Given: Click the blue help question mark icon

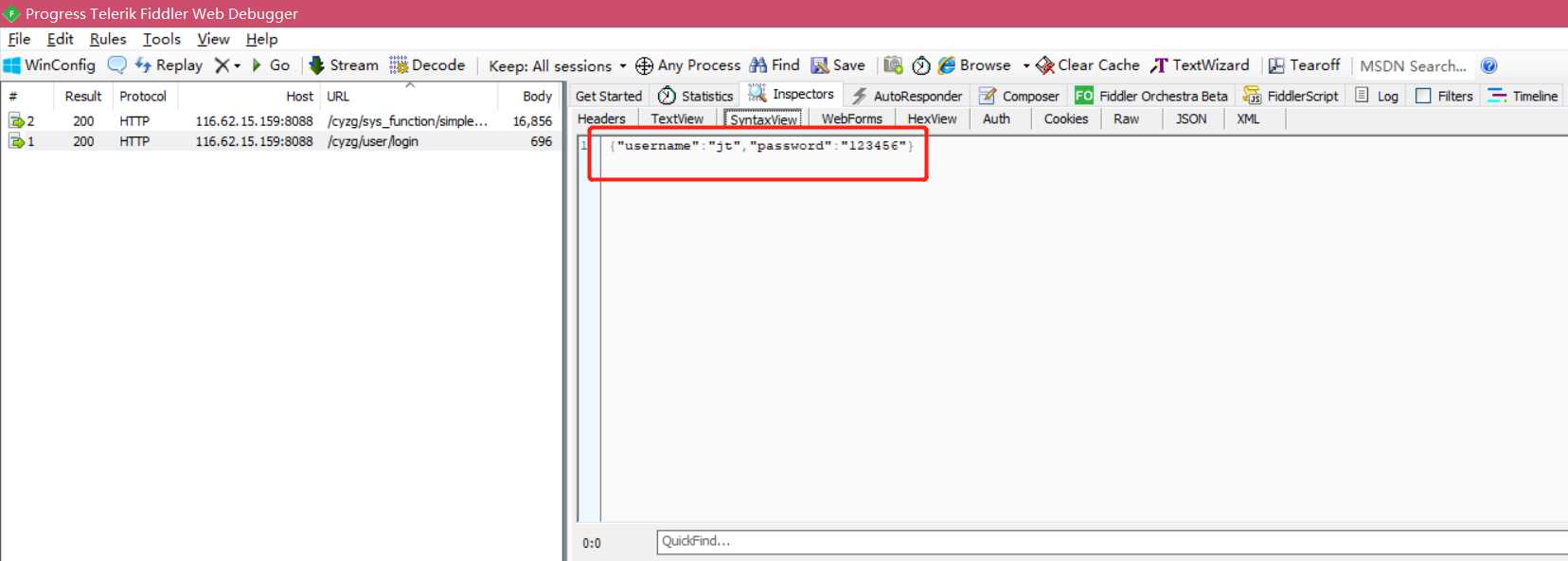Looking at the screenshot, I should point(1488,65).
